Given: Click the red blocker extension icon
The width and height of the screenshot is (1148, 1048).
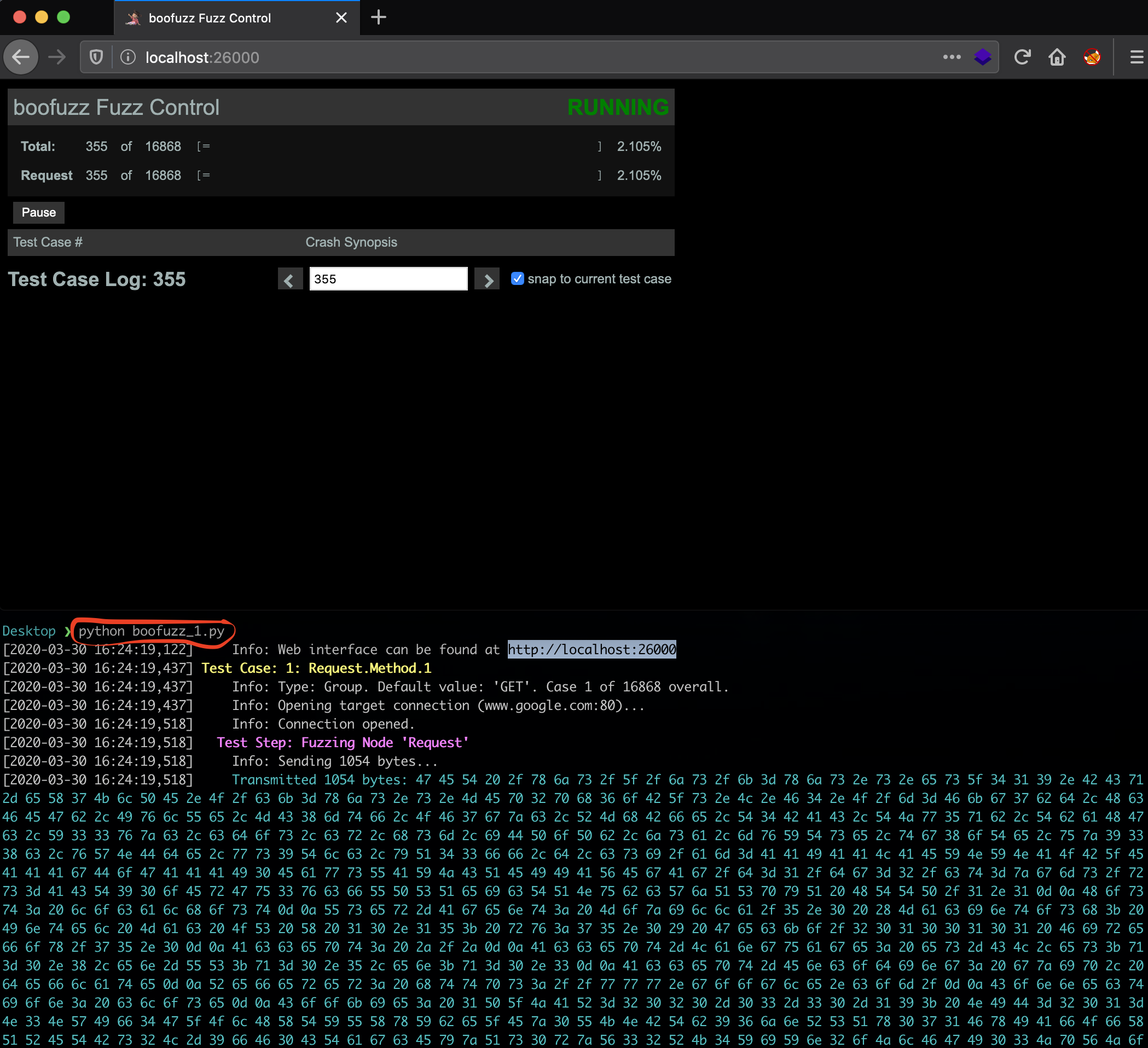Looking at the screenshot, I should pos(1092,57).
